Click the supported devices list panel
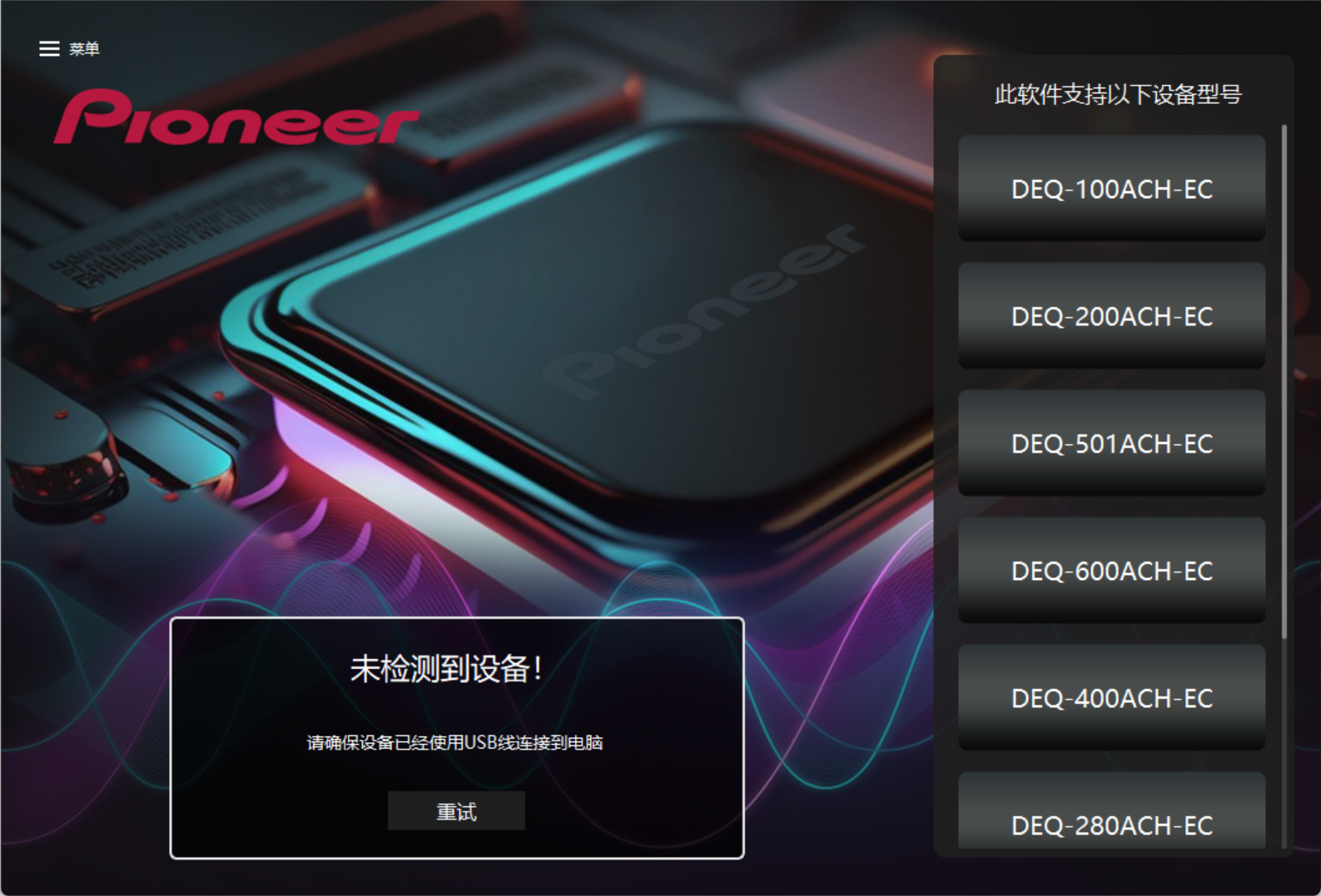1321x896 pixels. point(1113,456)
